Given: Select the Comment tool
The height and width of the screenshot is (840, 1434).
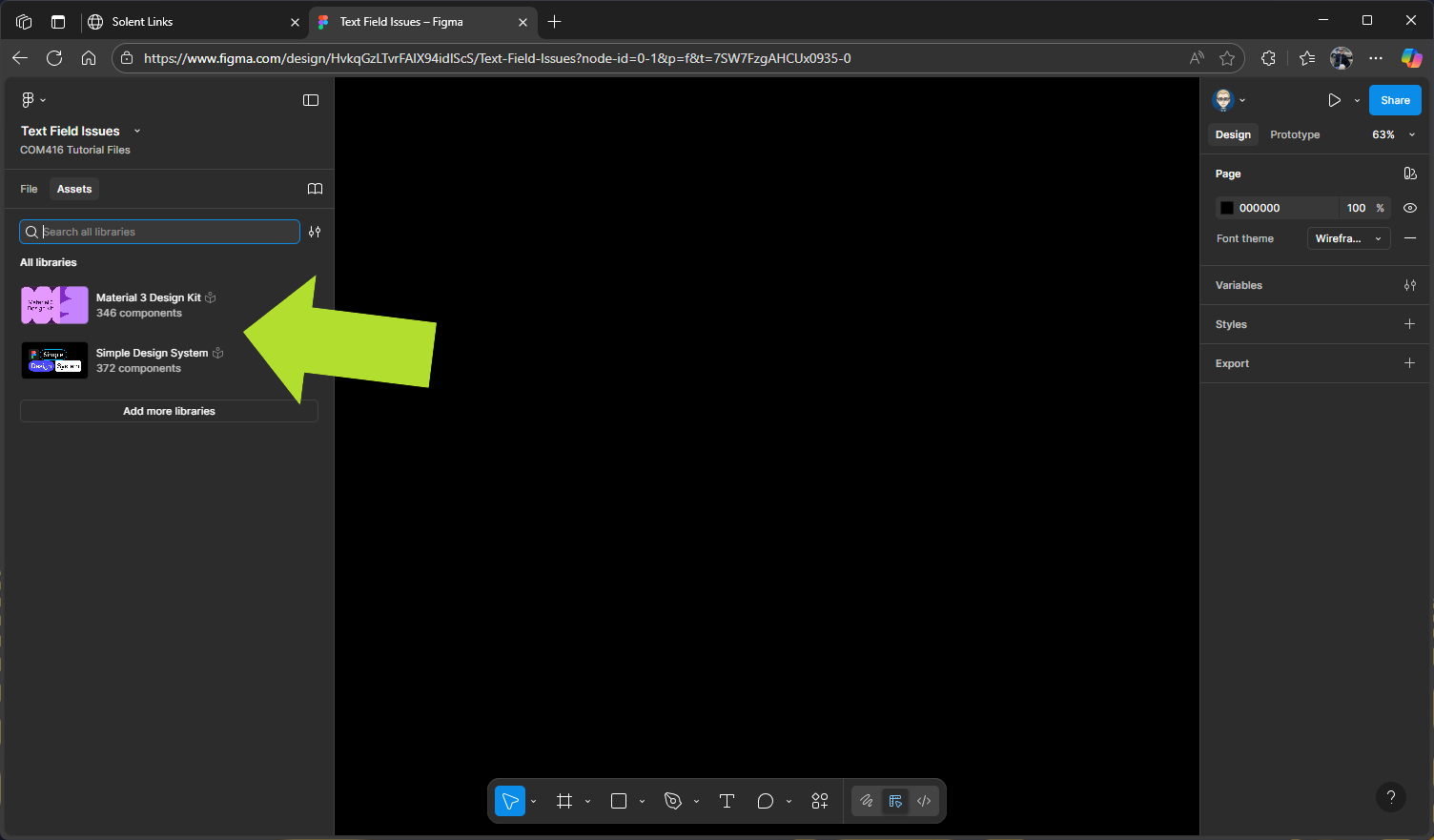Looking at the screenshot, I should click(765, 801).
